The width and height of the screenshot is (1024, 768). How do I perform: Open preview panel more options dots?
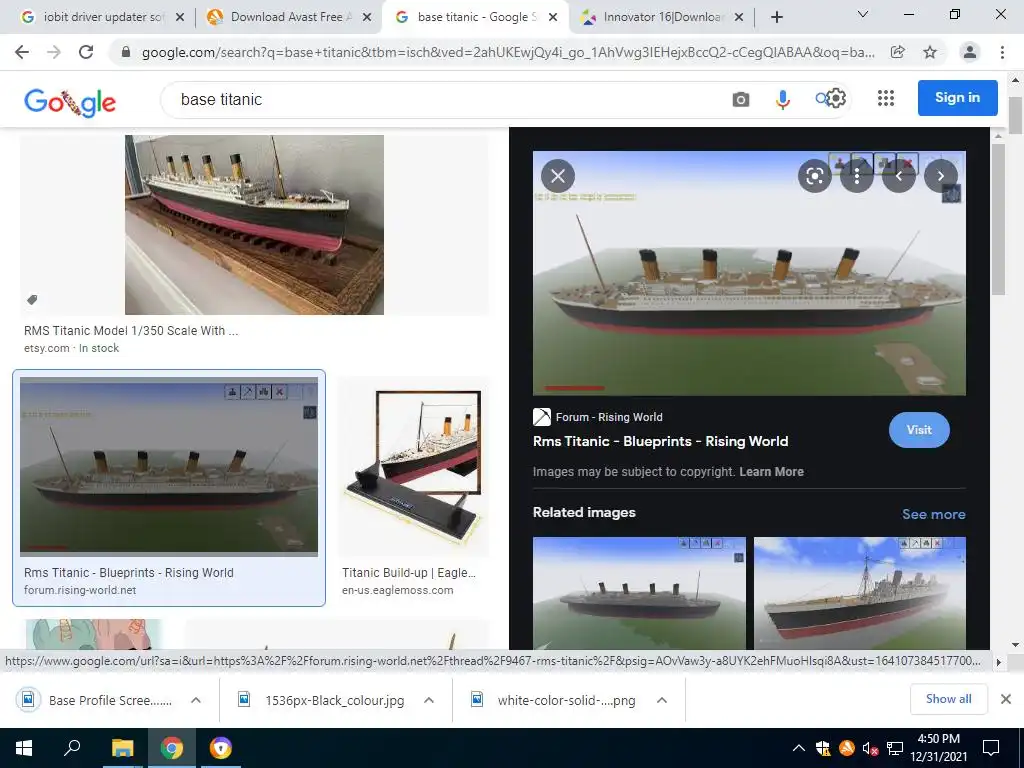[856, 176]
